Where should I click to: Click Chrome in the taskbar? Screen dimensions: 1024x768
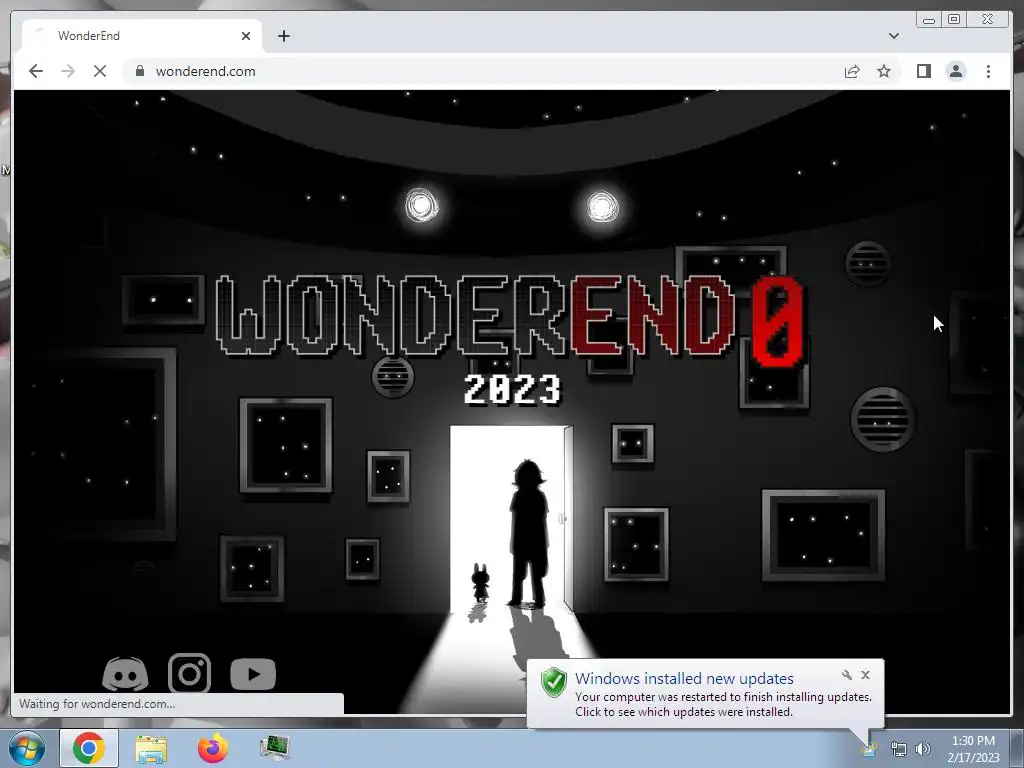(89, 748)
